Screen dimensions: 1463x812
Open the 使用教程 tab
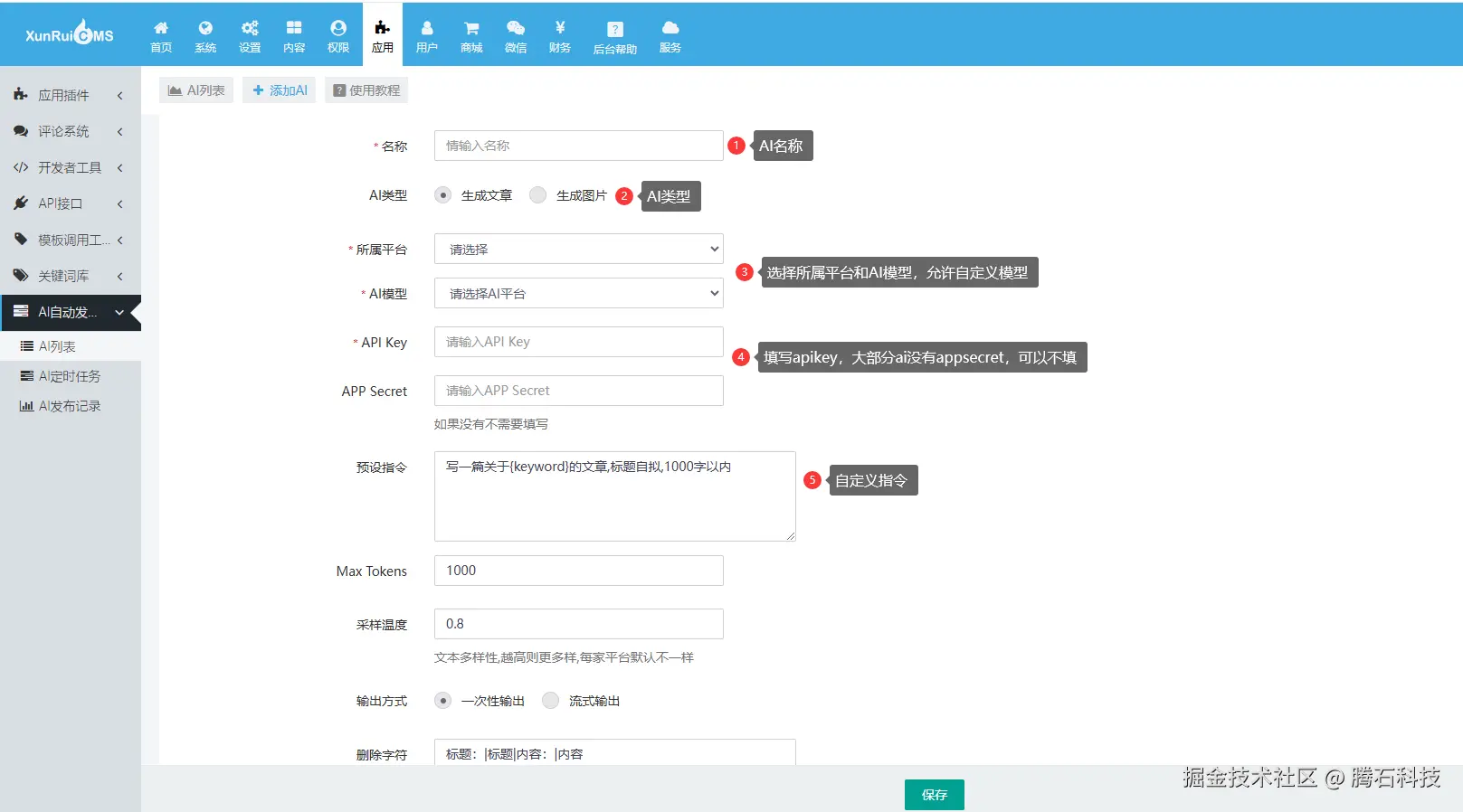coord(366,90)
